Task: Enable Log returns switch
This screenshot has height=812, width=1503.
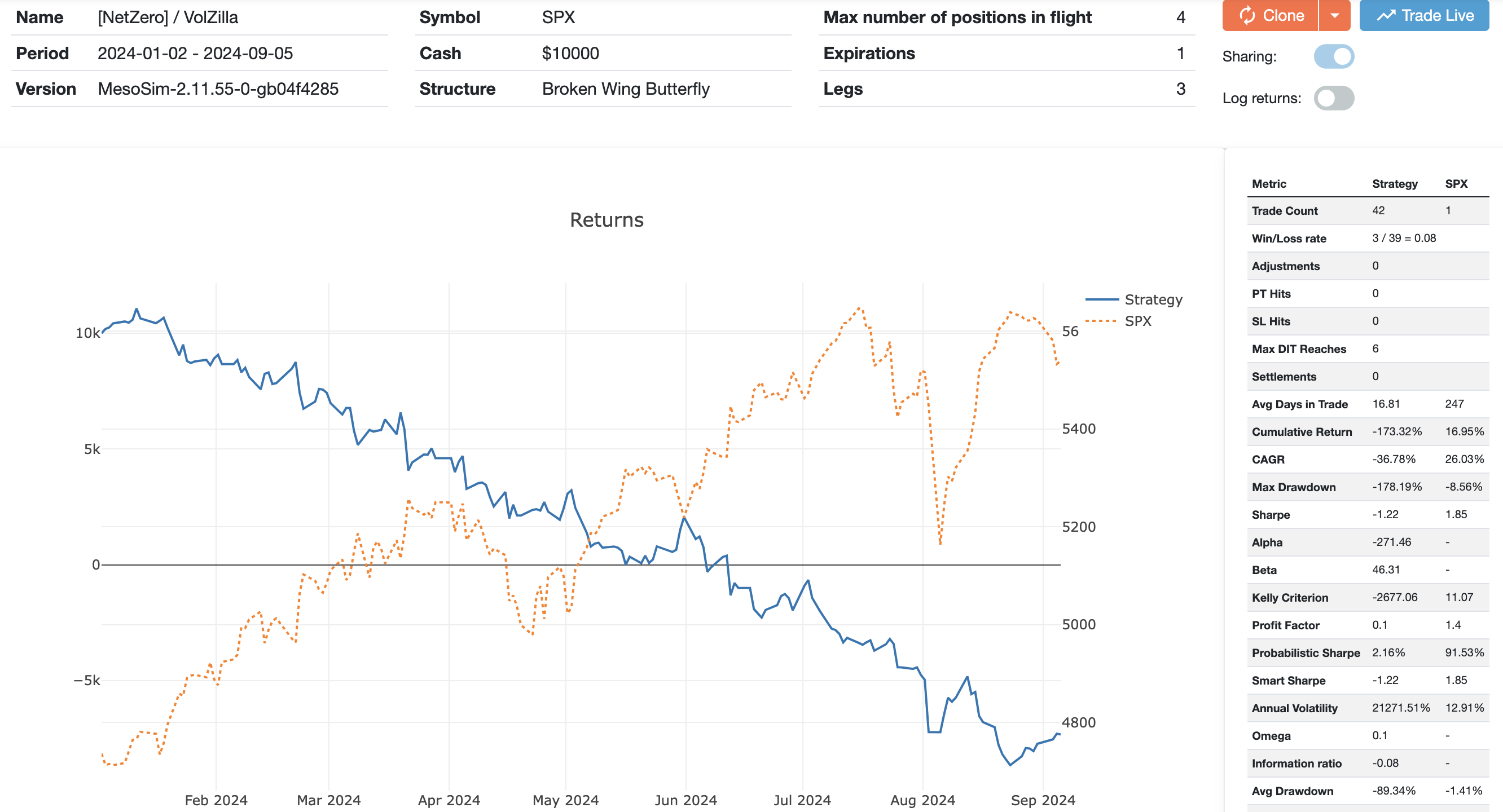Action: click(1335, 98)
